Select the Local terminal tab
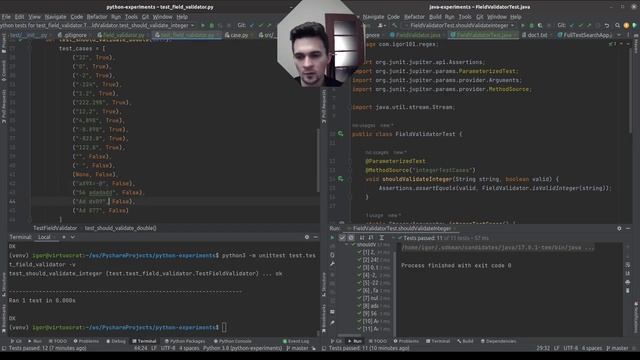The image size is (640, 360). pyautogui.click(x=44, y=237)
